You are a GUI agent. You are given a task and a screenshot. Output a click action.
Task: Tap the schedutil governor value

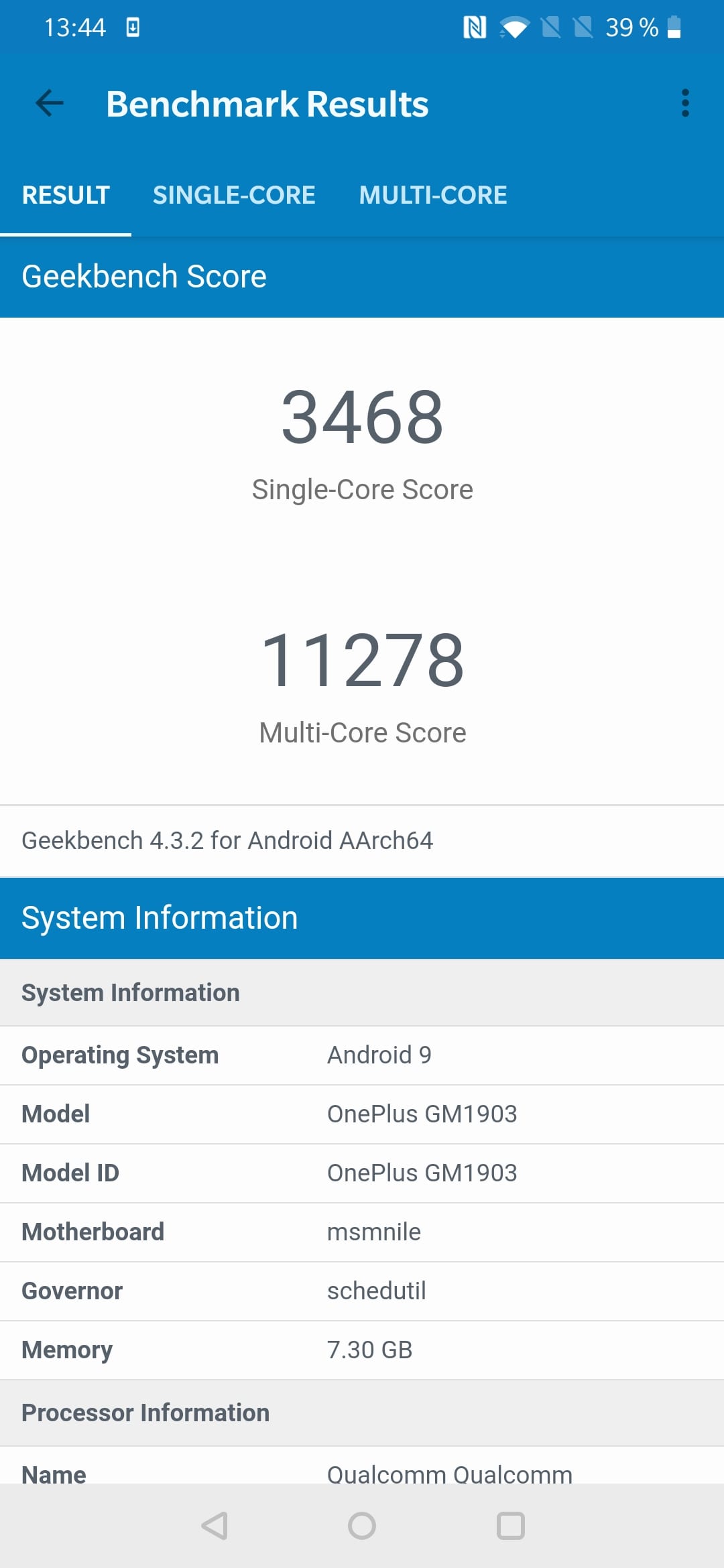(377, 1291)
